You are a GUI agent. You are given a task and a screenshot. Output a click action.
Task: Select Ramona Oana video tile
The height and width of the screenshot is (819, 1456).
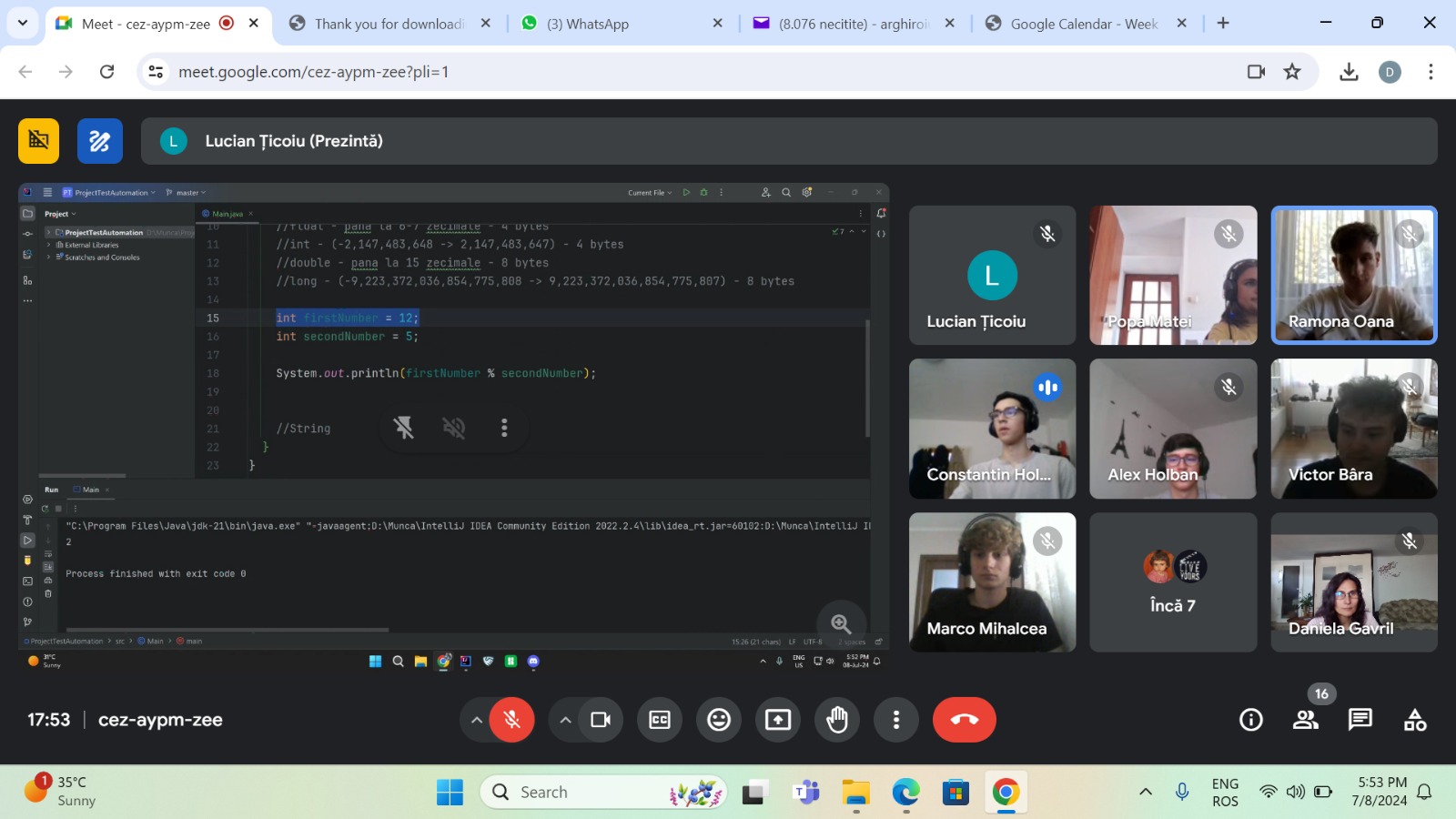click(x=1354, y=275)
